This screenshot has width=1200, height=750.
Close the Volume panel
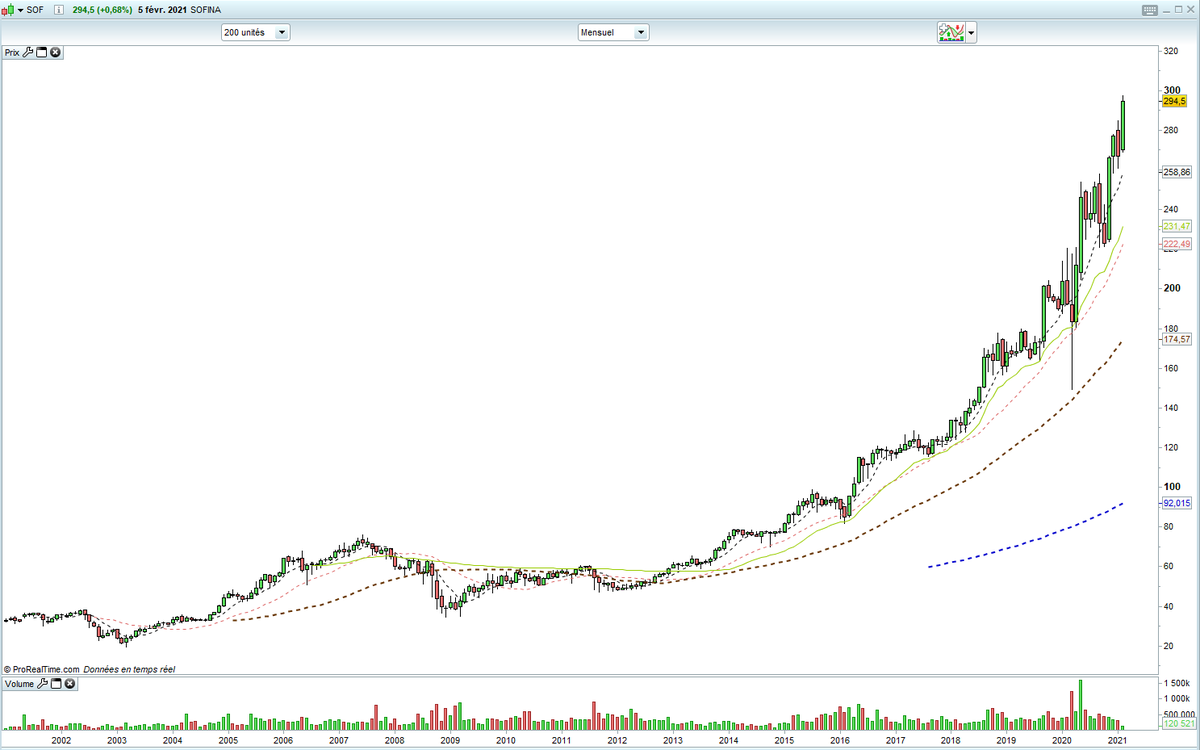click(68, 684)
